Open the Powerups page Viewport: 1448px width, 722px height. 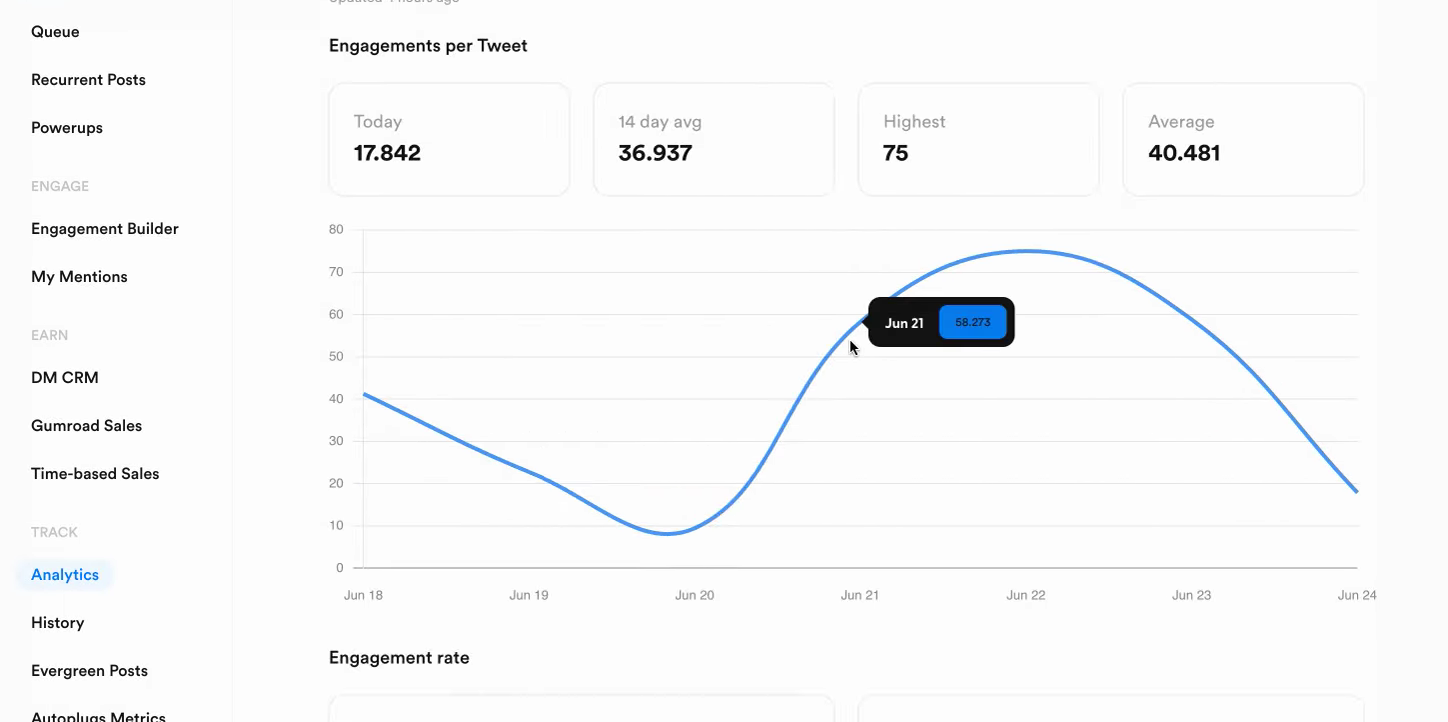click(66, 127)
